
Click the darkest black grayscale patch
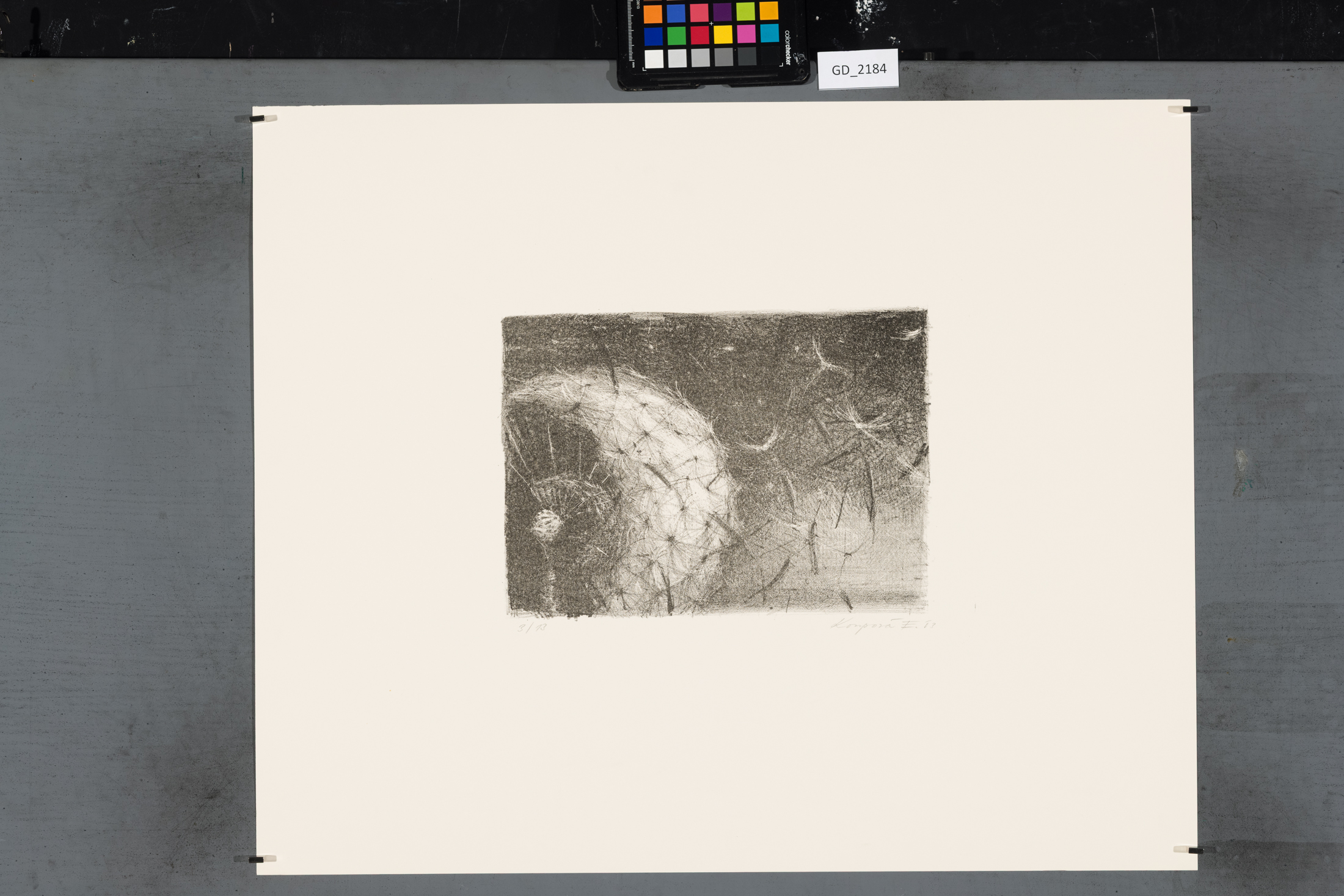point(769,56)
